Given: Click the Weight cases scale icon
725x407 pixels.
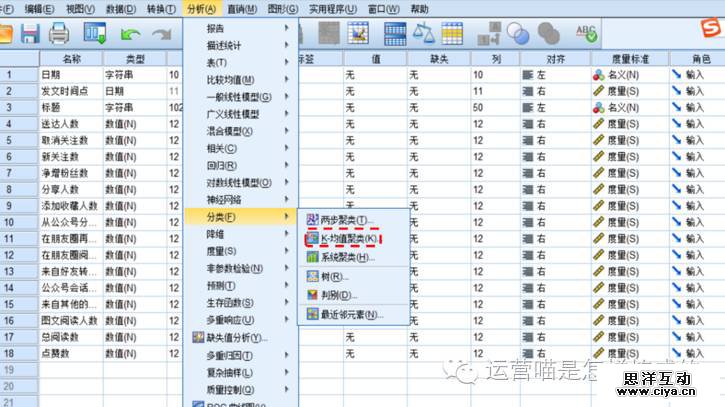Looking at the screenshot, I should [x=424, y=33].
